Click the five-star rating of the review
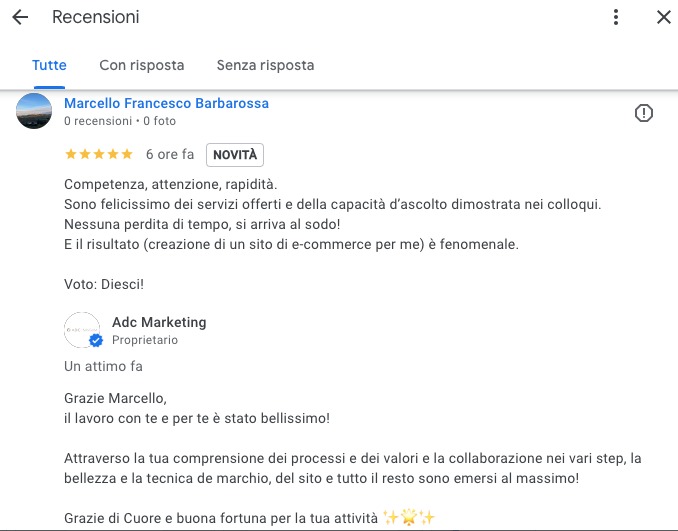 (x=98, y=154)
